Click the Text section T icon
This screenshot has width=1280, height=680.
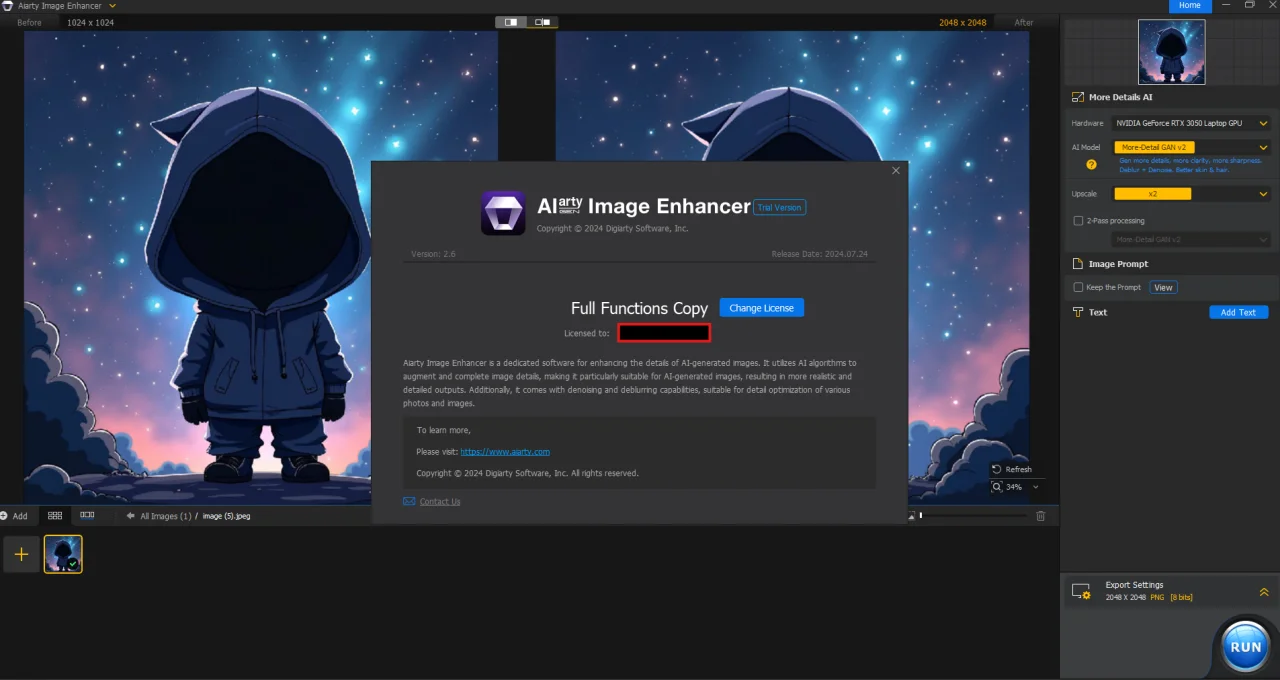(x=1078, y=312)
